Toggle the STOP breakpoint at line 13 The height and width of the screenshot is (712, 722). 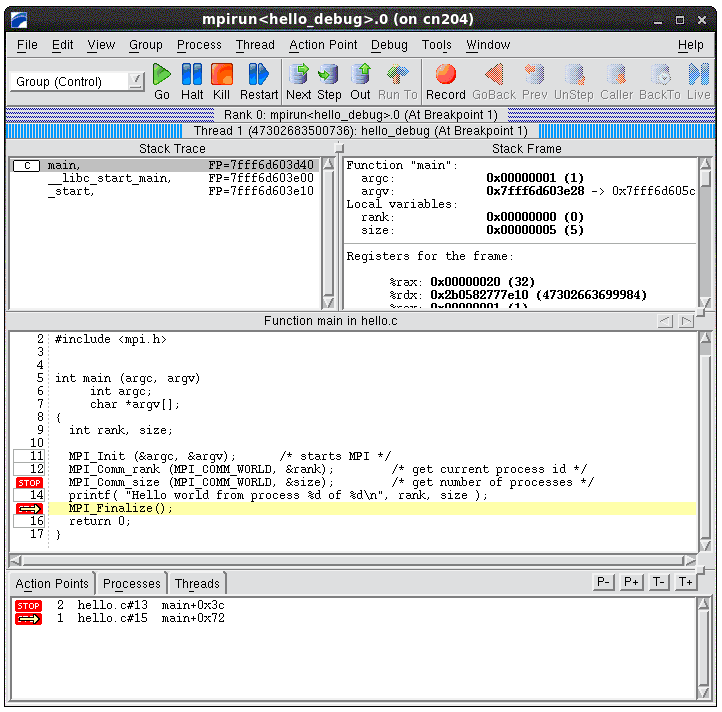pyautogui.click(x=29, y=482)
